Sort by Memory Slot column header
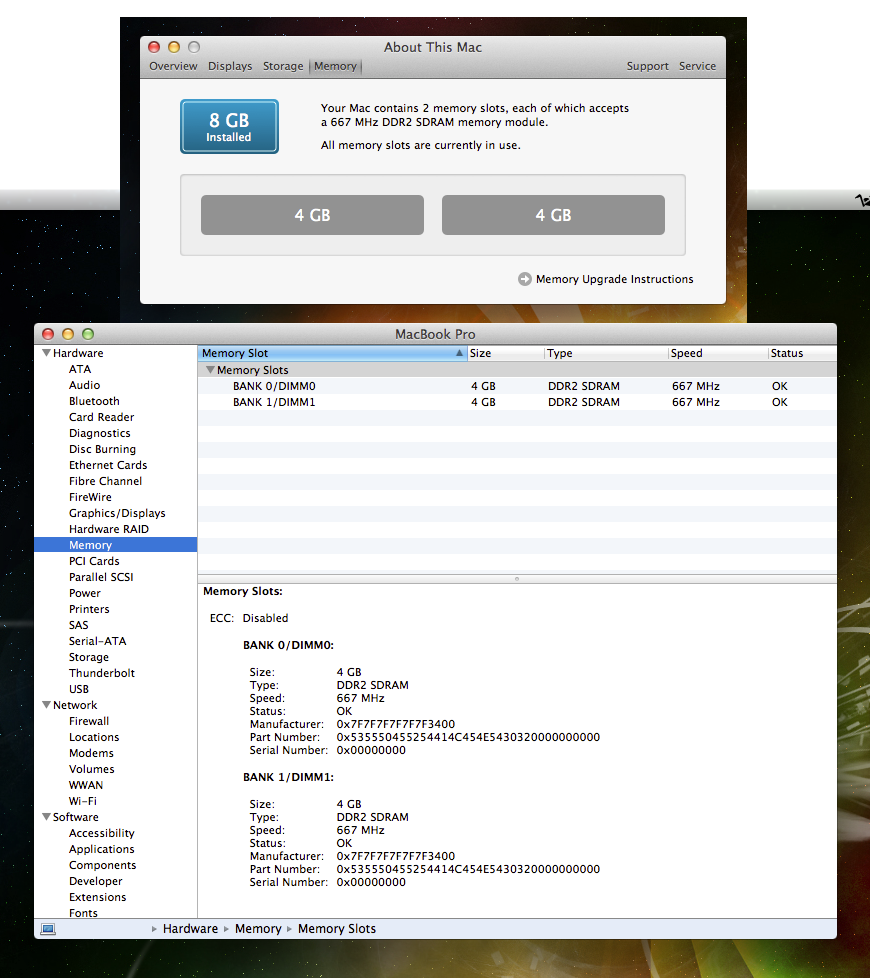The height and width of the screenshot is (978, 870). [x=332, y=353]
